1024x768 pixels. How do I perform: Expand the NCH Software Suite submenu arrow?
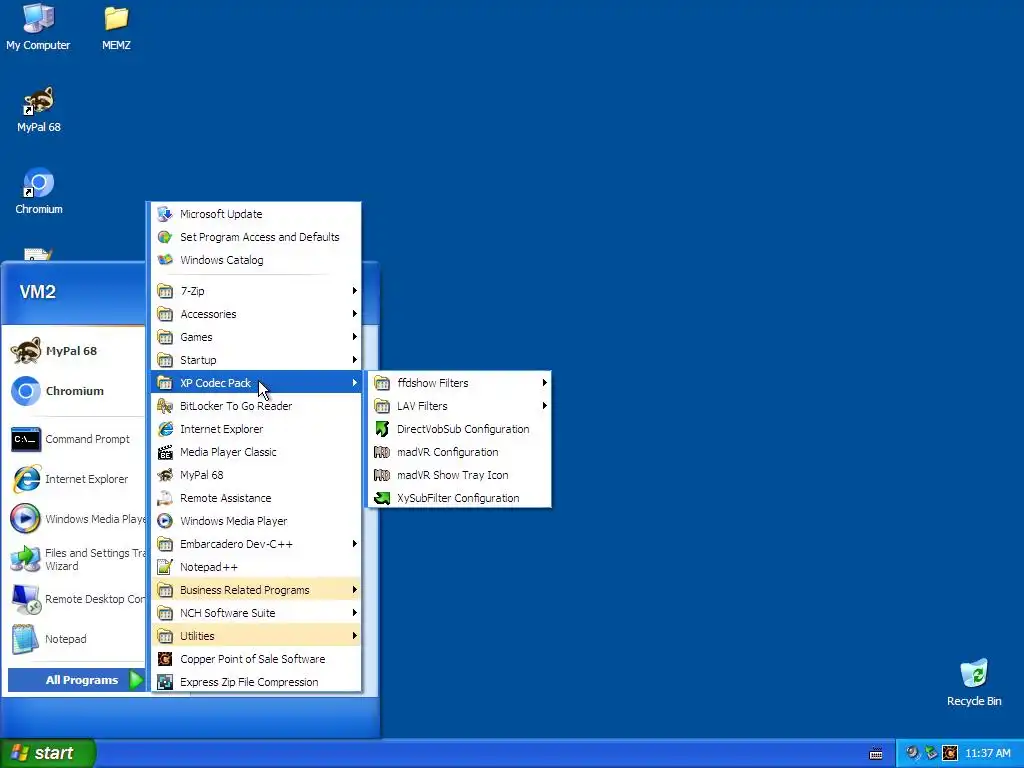coord(355,613)
